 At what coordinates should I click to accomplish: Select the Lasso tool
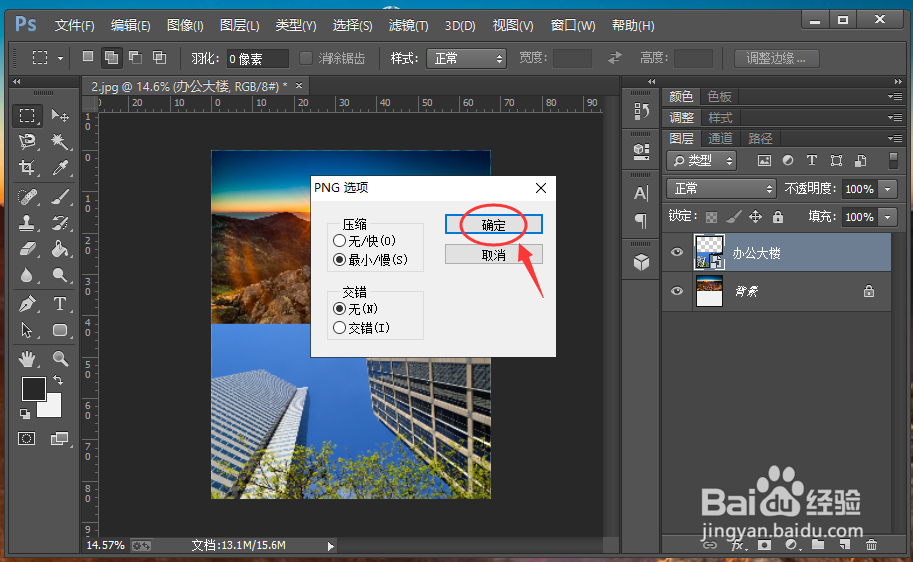point(27,141)
